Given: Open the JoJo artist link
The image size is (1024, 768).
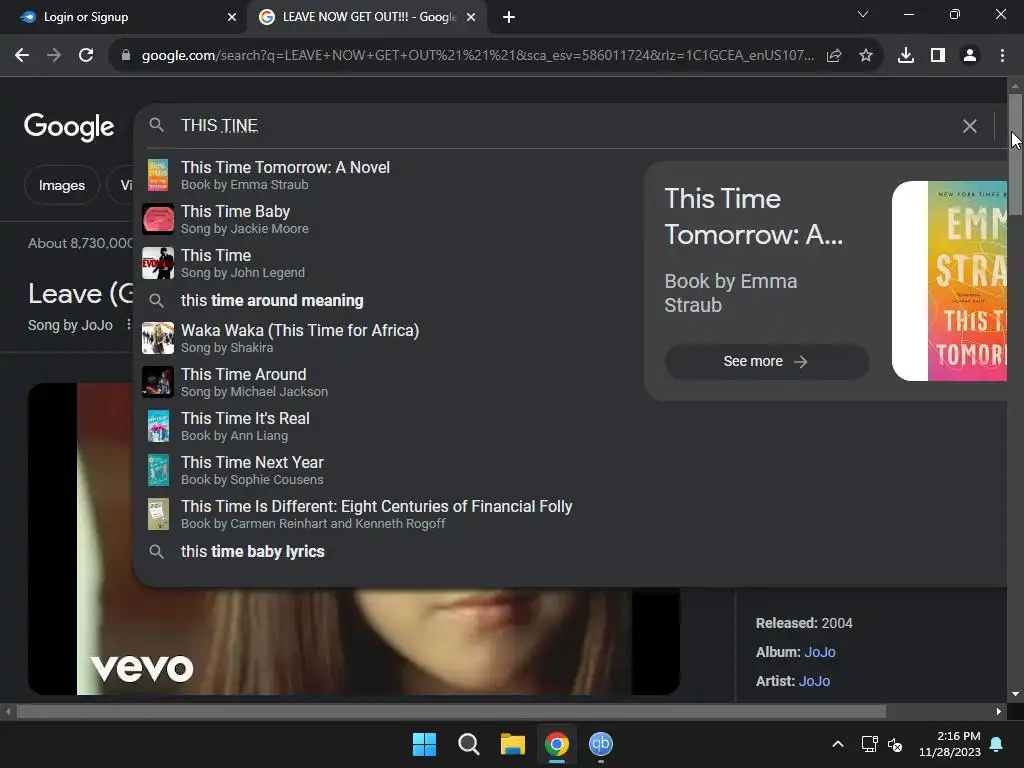Looking at the screenshot, I should 814,680.
